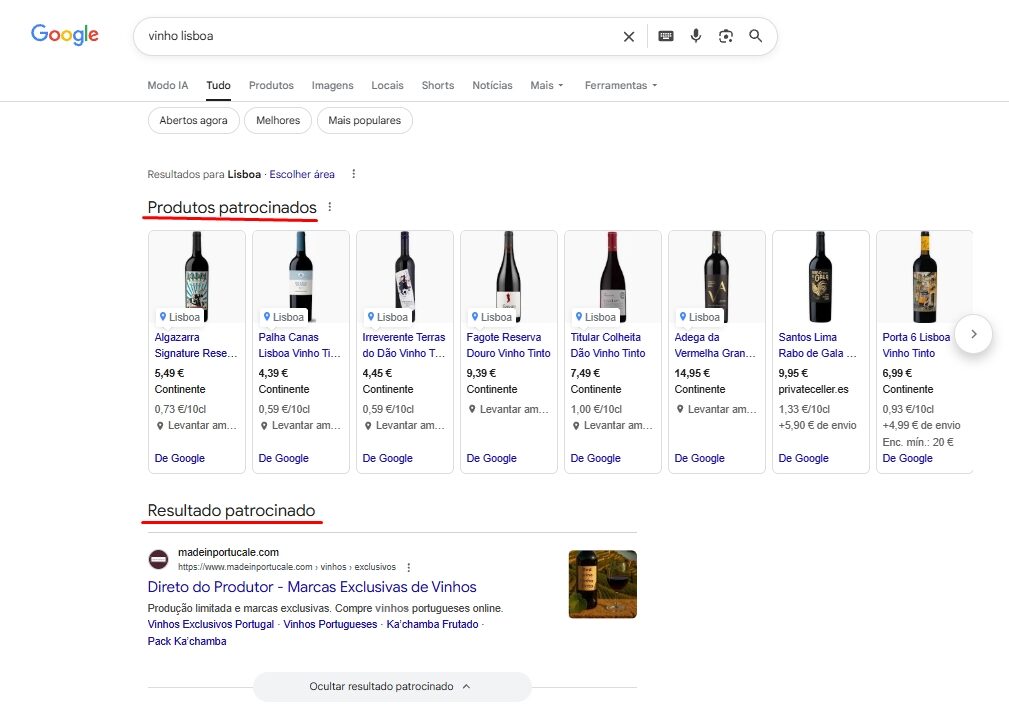Image resolution: width=1009 pixels, height=717 pixels.
Task: Toggle the Abertos agora filter
Action: point(193,120)
